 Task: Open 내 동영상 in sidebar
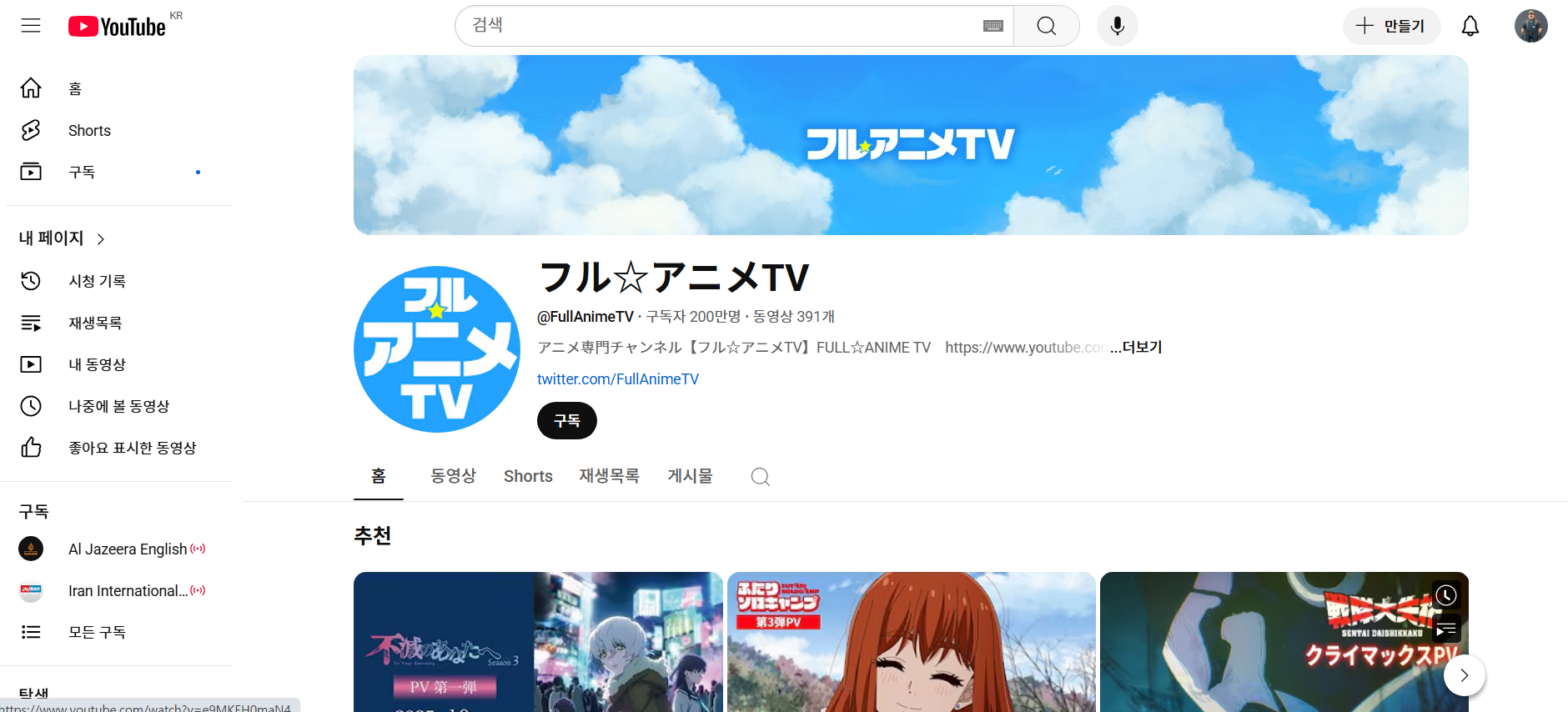pyautogui.click(x=118, y=364)
